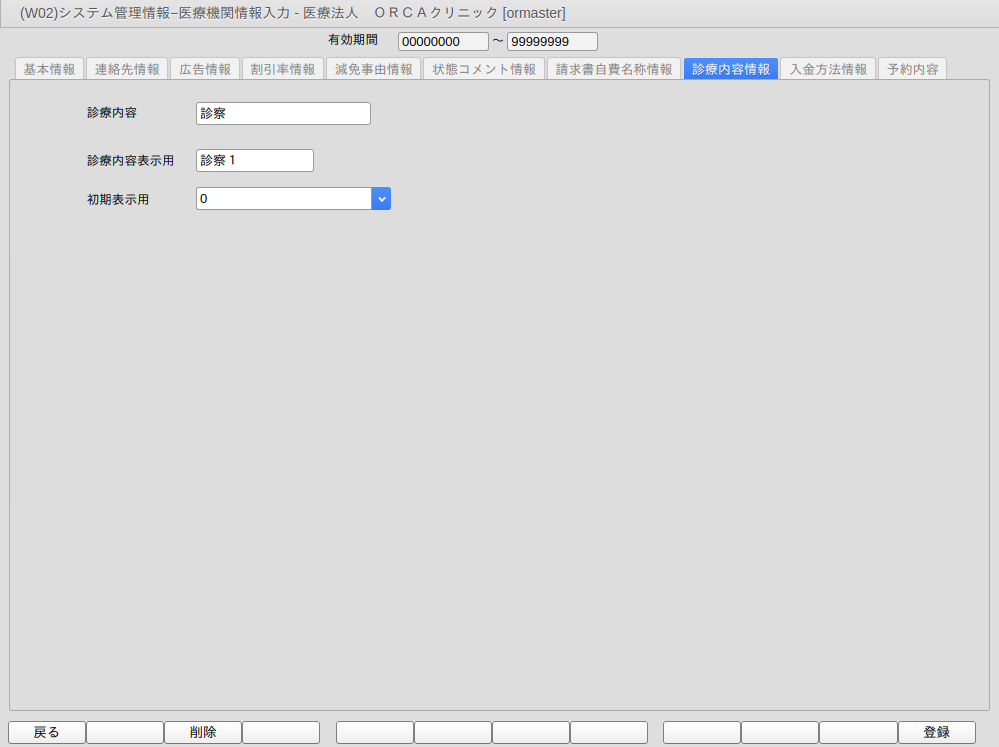The image size is (999, 747).
Task: Click the active 診療内容情報 tab
Action: click(731, 69)
